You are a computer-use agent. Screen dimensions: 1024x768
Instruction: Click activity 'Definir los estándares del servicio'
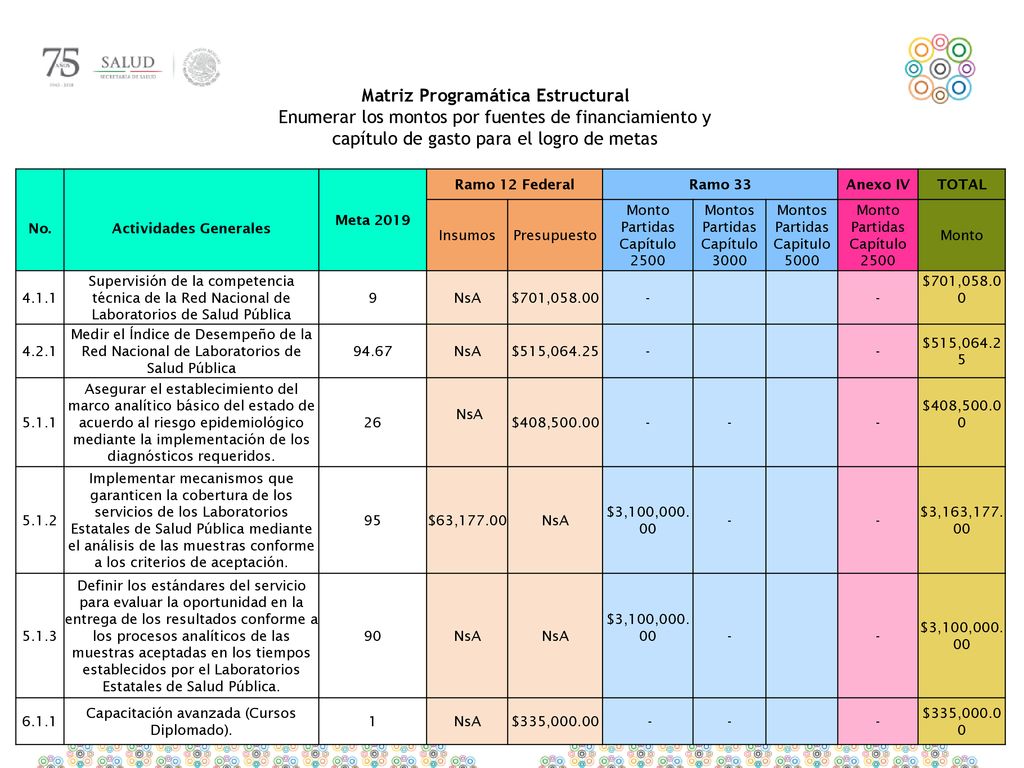[x=191, y=636]
